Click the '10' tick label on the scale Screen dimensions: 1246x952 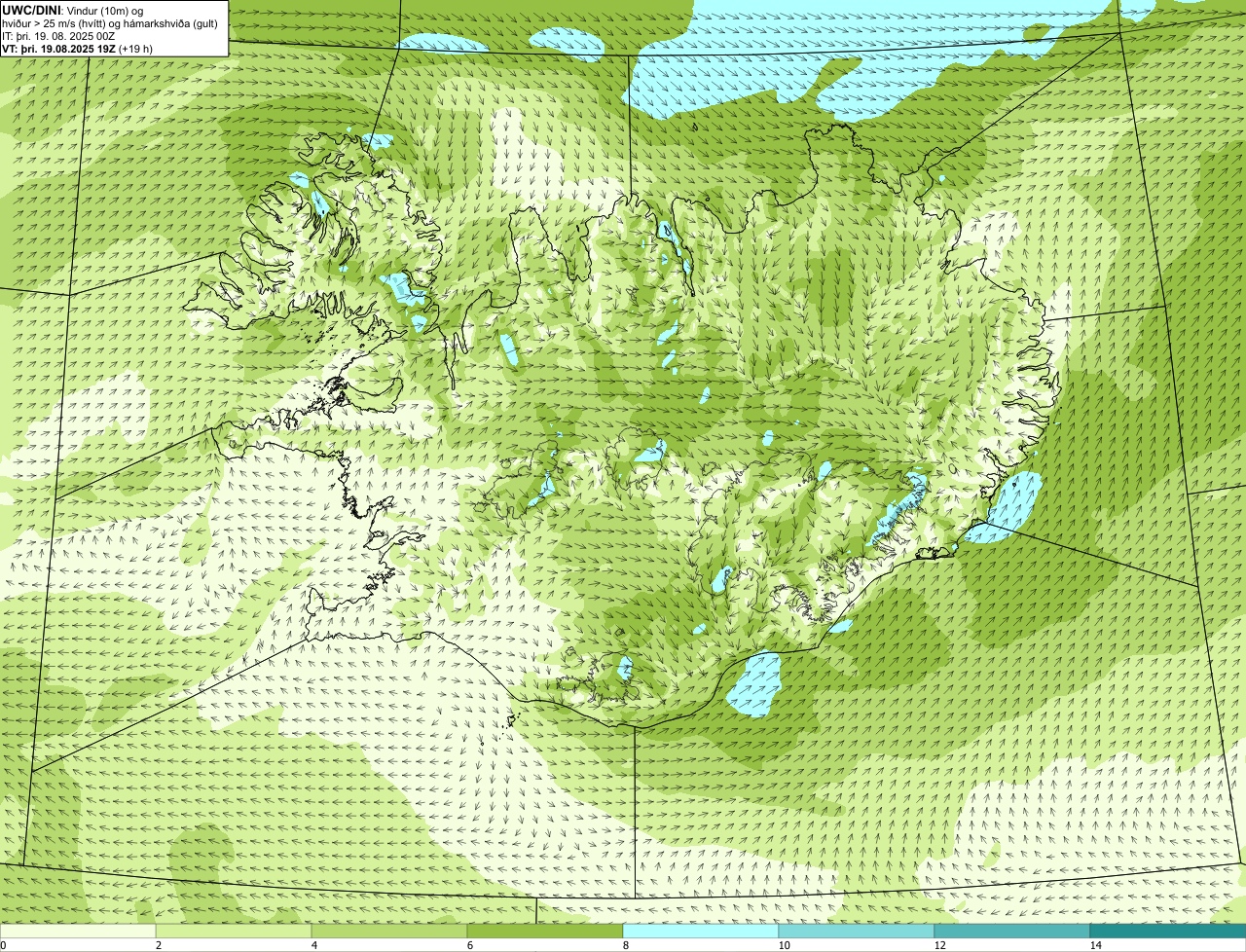click(x=784, y=945)
